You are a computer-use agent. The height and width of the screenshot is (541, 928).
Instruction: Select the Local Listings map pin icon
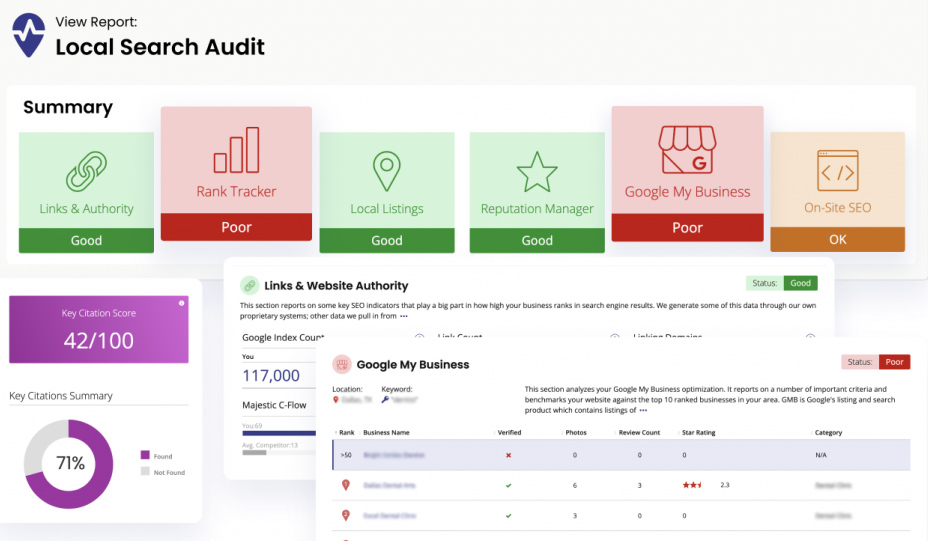[386, 171]
